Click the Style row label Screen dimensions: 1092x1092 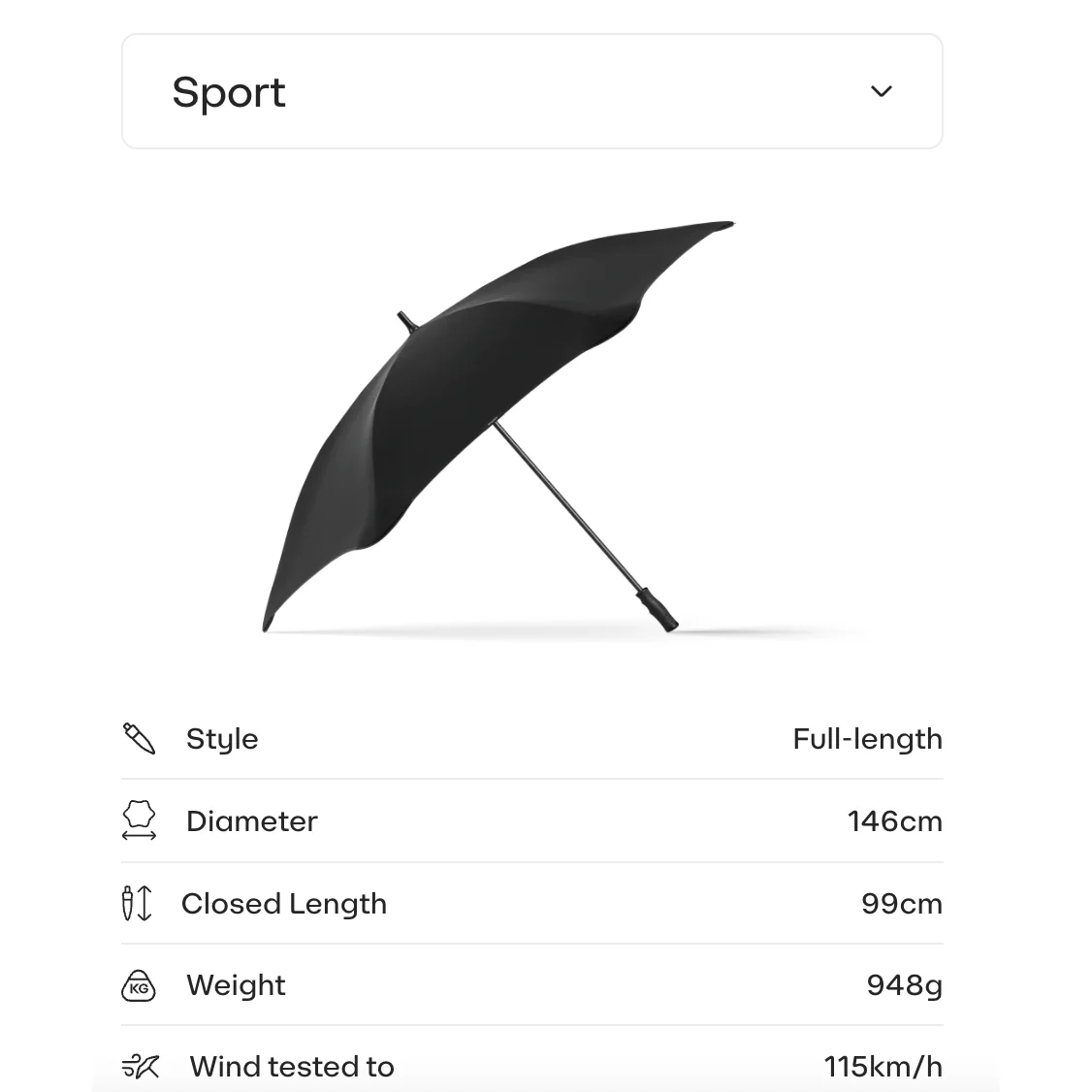[222, 739]
